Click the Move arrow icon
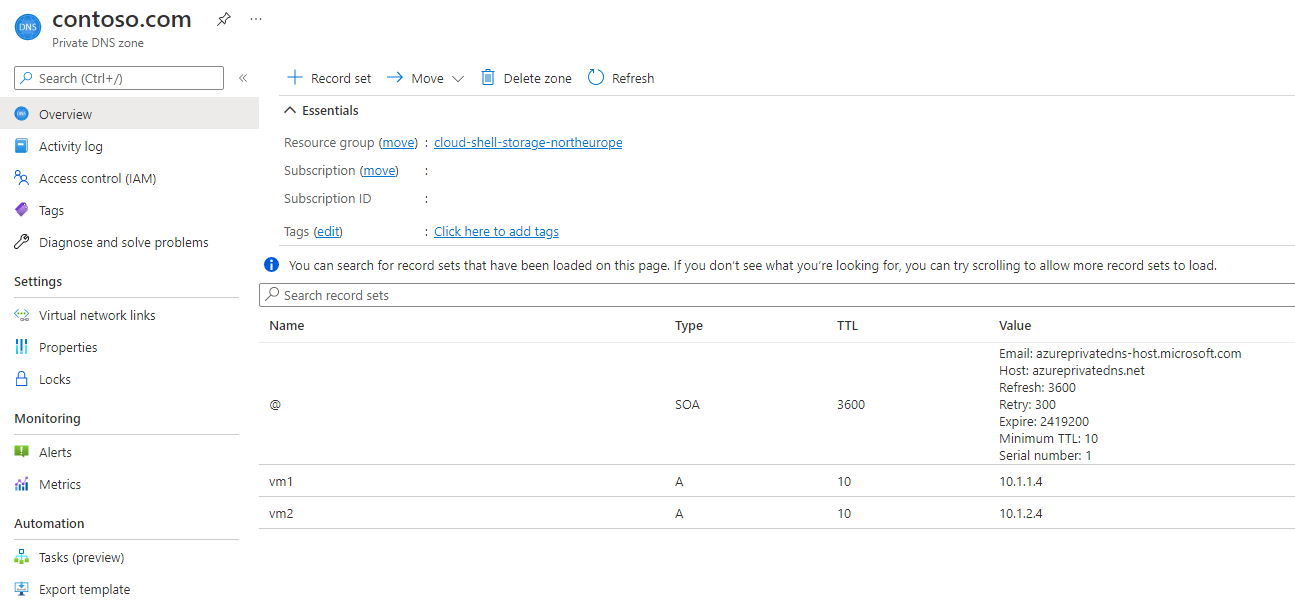Viewport: 1295px width, 614px height. (x=394, y=77)
